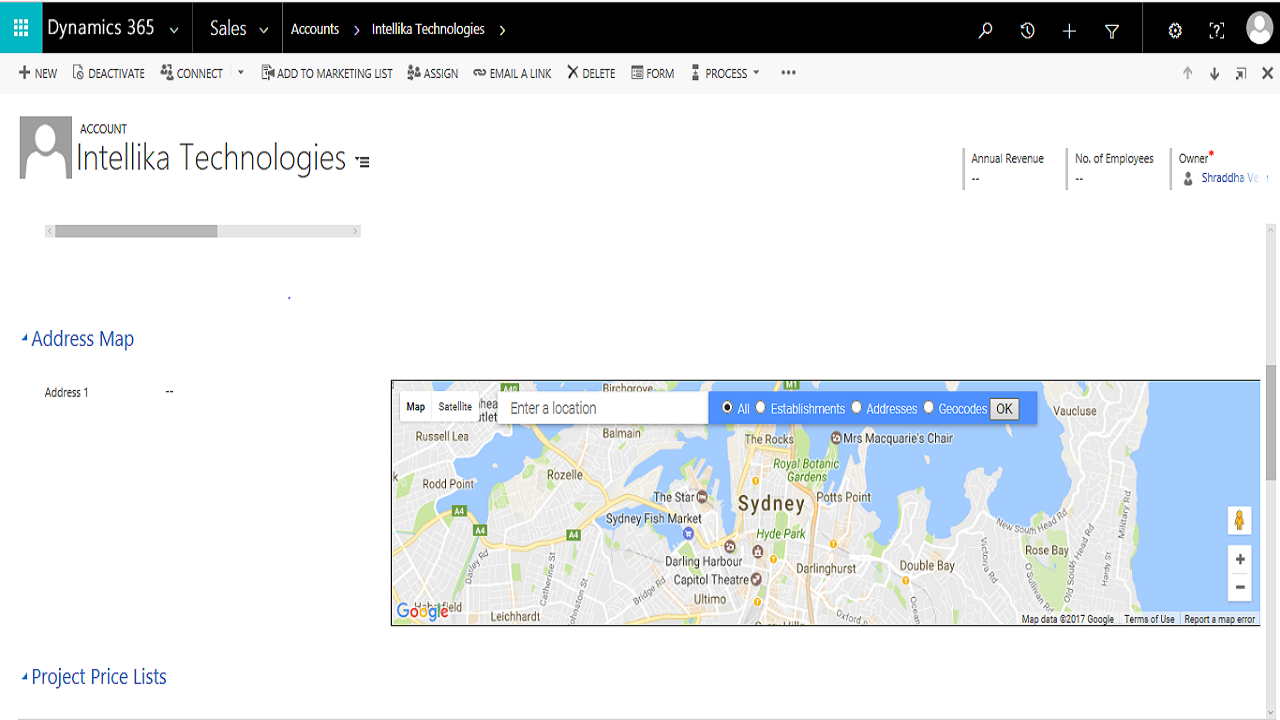This screenshot has height=720, width=1280.
Task: Open the FORM command
Action: tap(652, 73)
